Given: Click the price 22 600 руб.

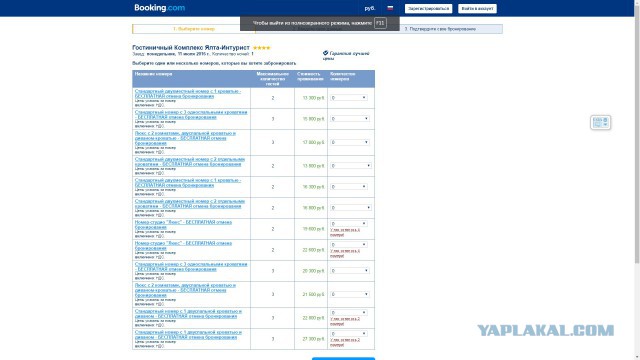Looking at the screenshot, I should pos(313,250).
